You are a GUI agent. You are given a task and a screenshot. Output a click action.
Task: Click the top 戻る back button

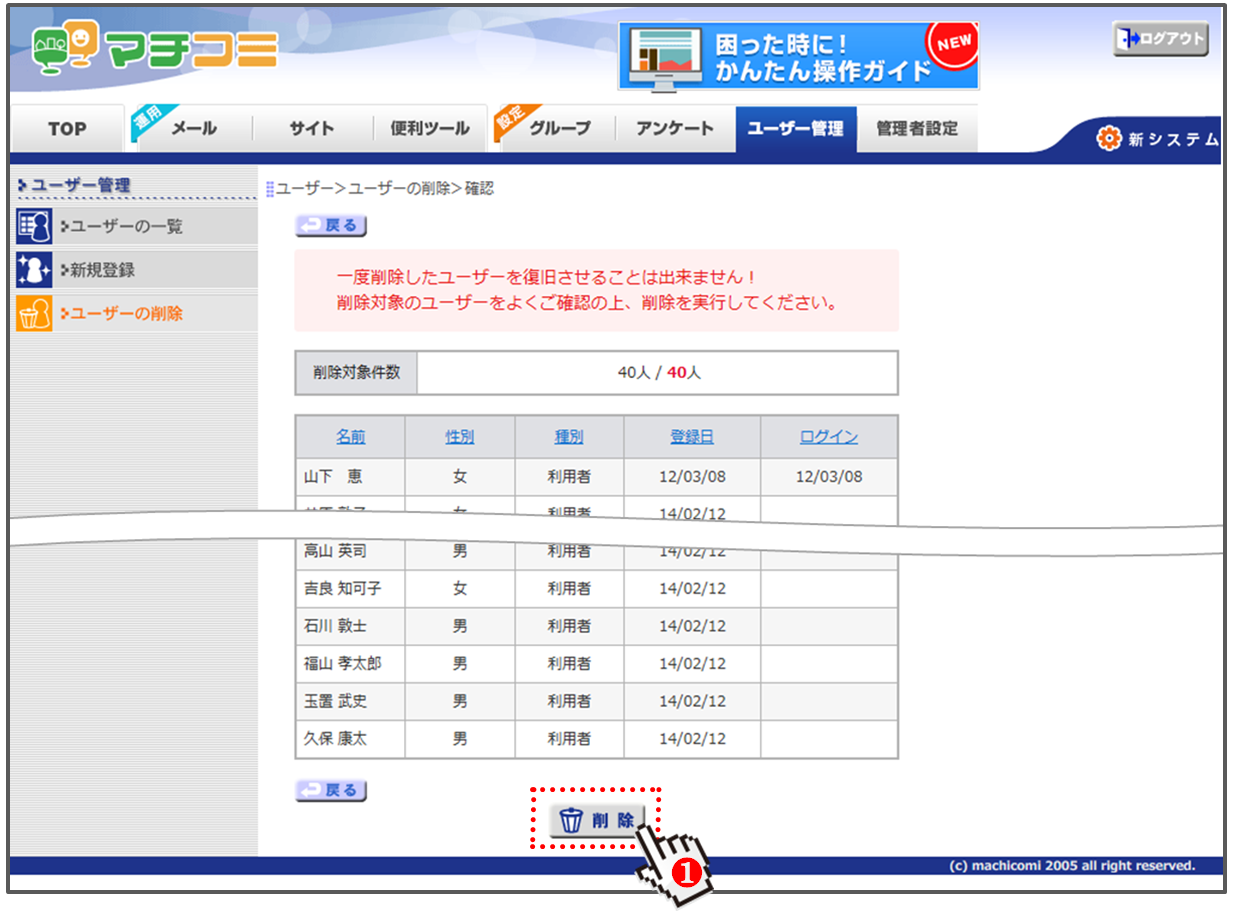[331, 226]
